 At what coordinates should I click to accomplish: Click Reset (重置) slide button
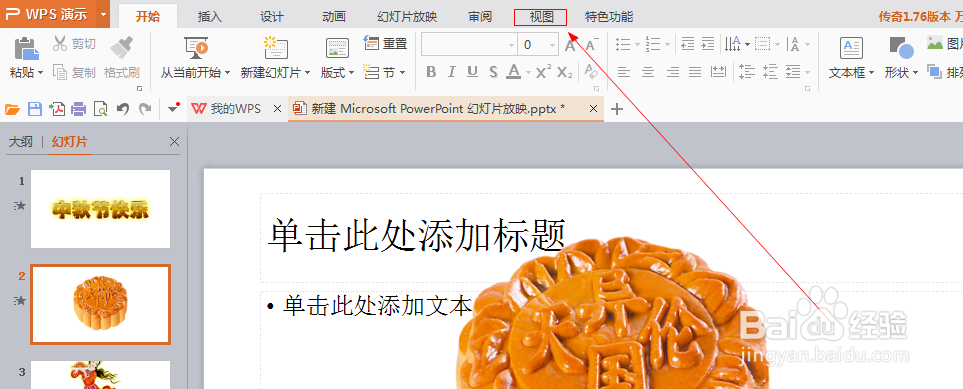(x=386, y=43)
